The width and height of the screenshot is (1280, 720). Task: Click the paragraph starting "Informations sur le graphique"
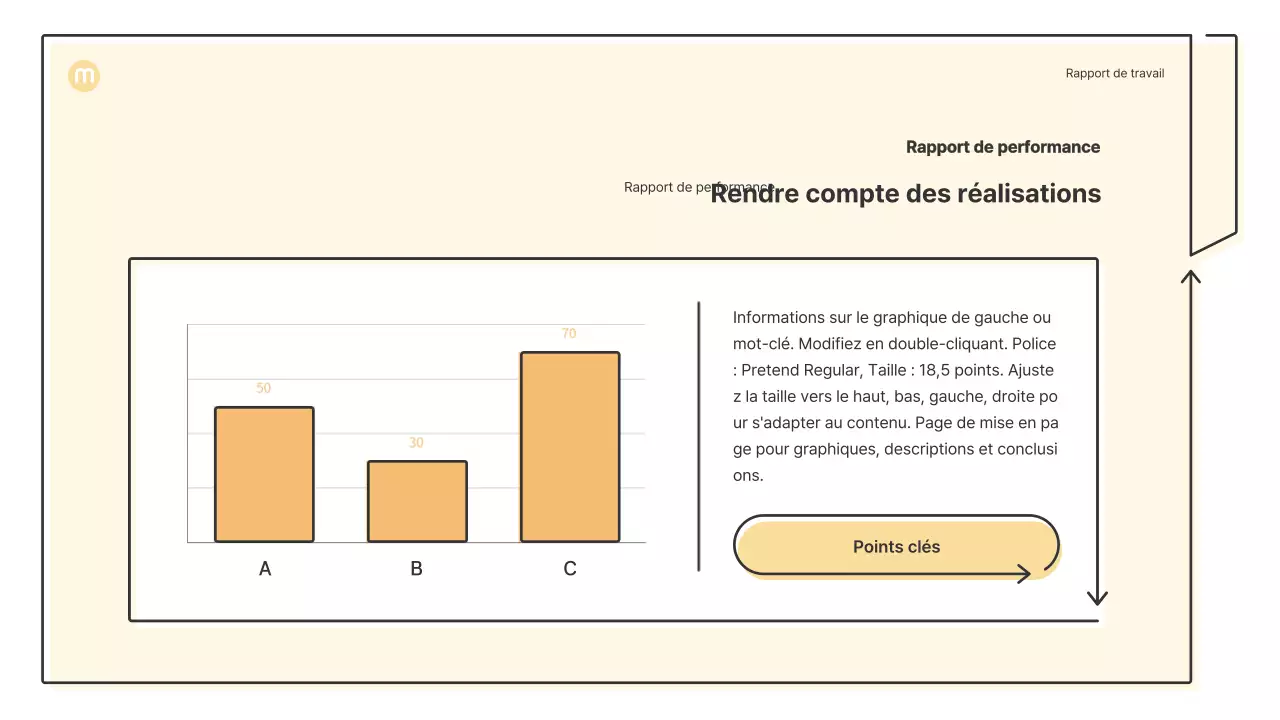coord(895,397)
